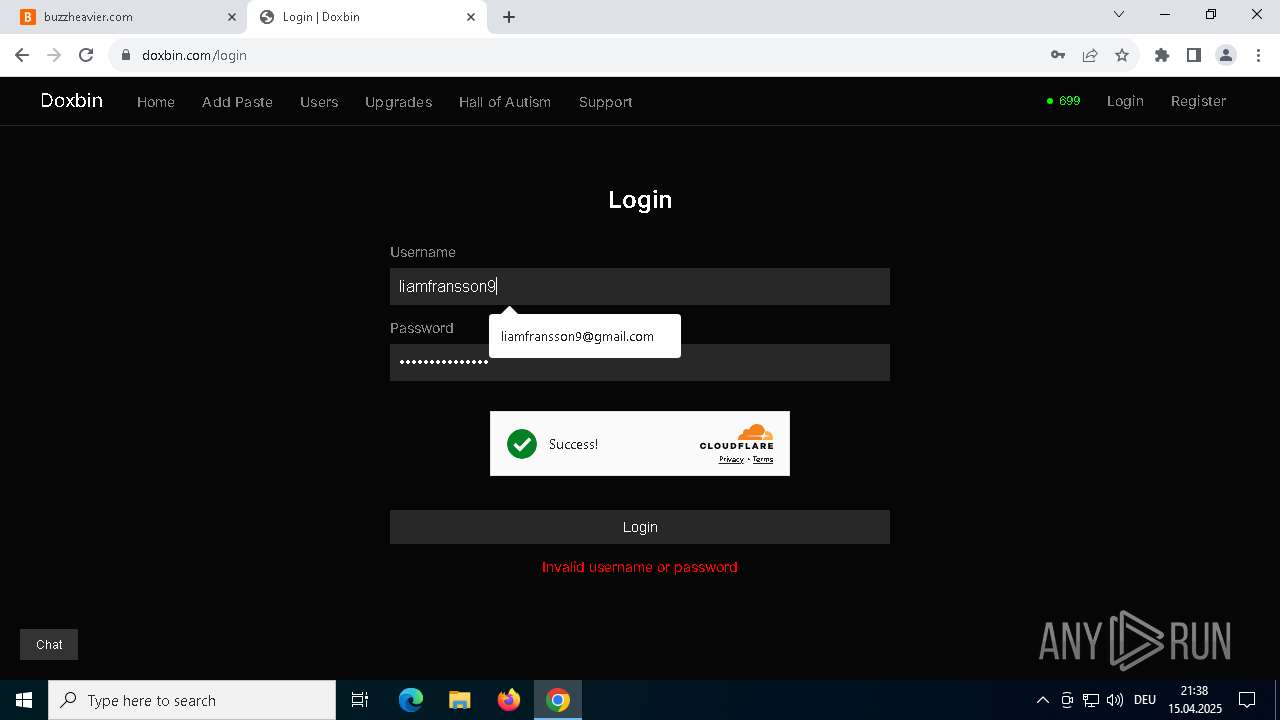
Task: Open network status tray icon
Action: [x=1091, y=700]
